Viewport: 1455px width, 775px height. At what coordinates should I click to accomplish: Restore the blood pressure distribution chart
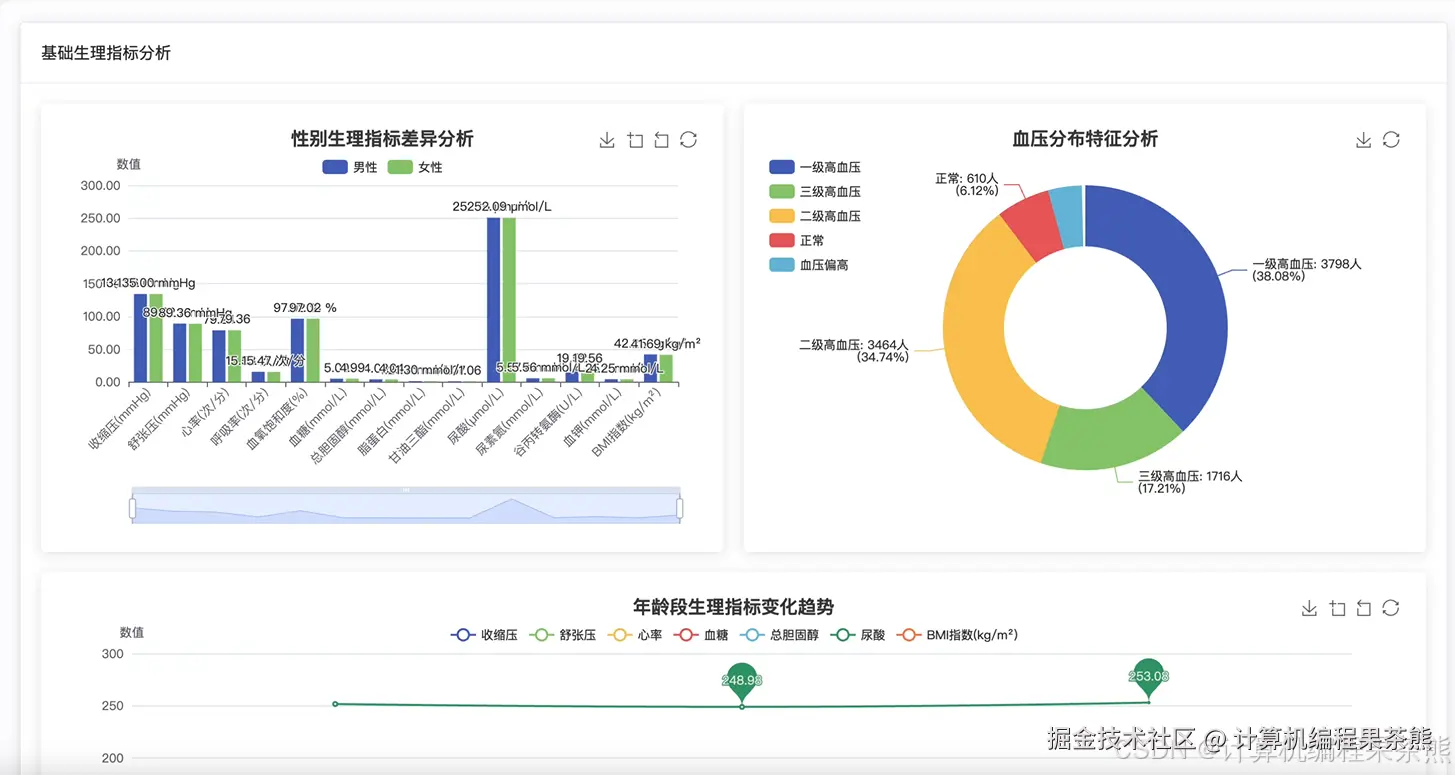[x=1391, y=140]
